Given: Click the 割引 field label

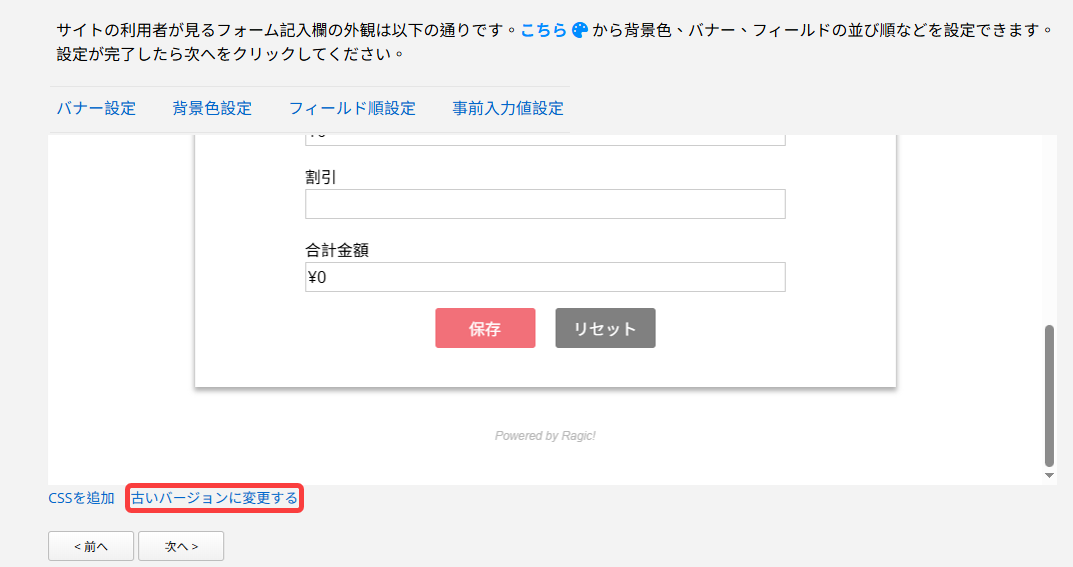Looking at the screenshot, I should click(319, 177).
